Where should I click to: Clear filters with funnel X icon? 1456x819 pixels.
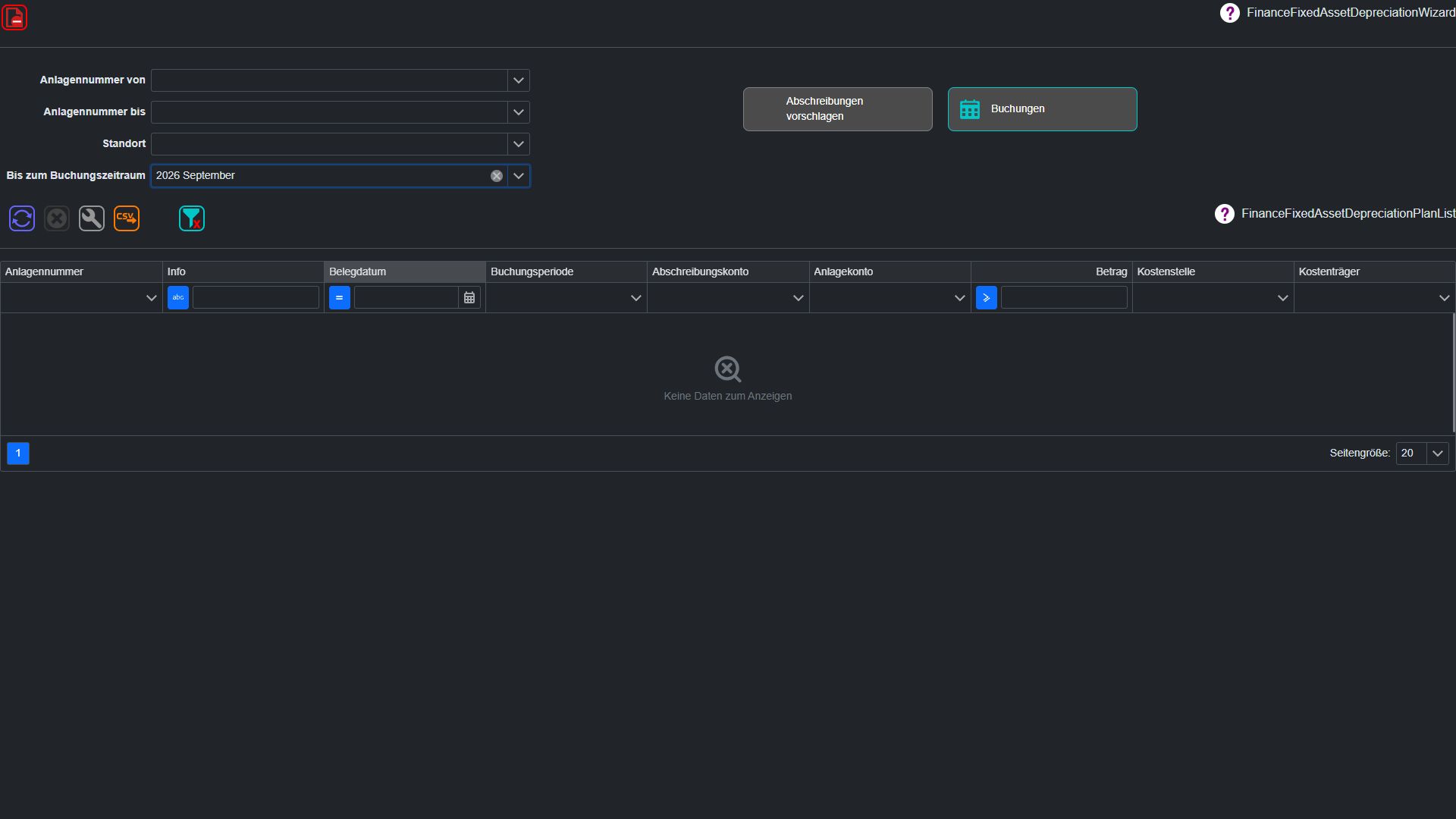192,218
